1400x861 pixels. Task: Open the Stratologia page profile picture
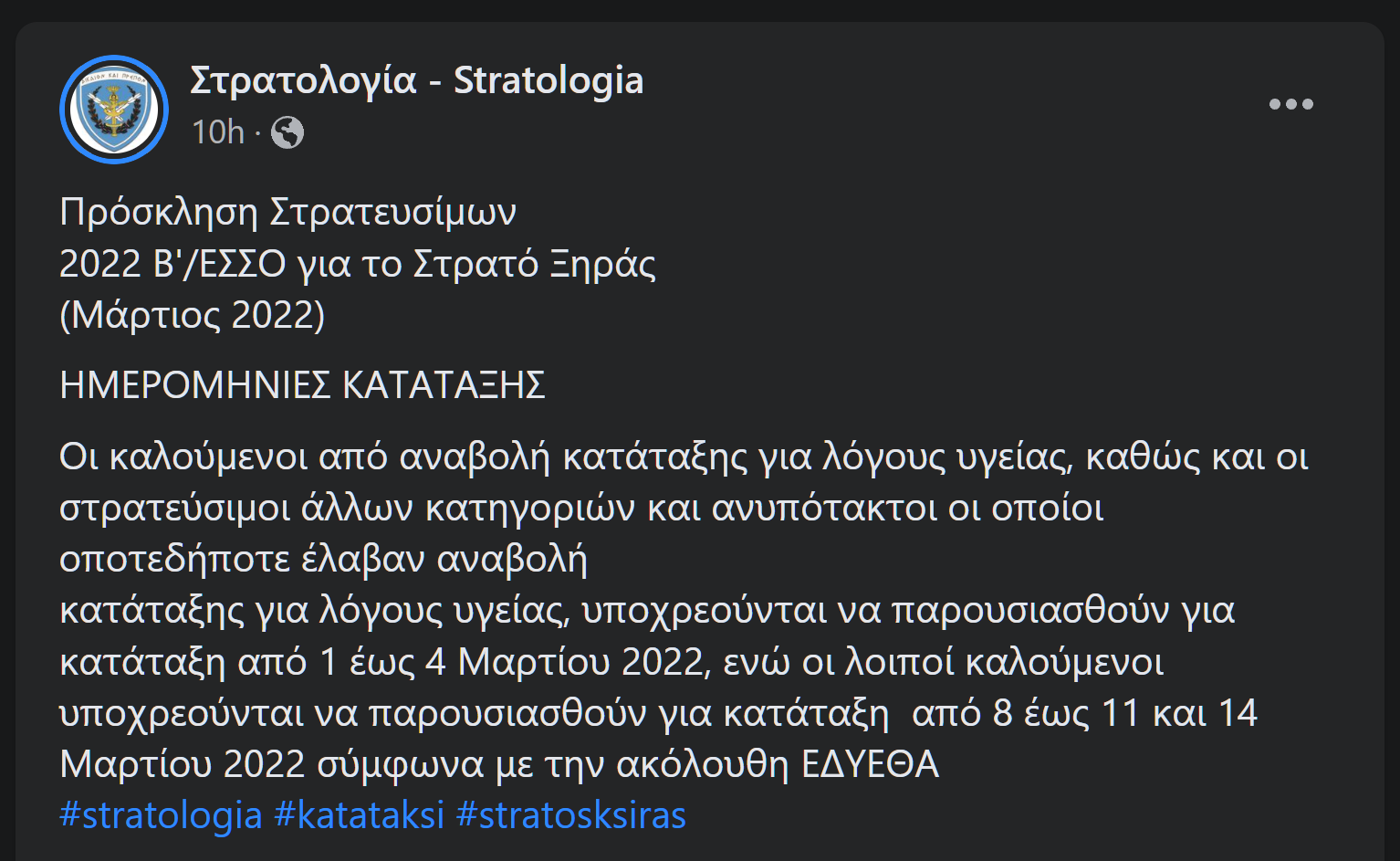coord(114,110)
